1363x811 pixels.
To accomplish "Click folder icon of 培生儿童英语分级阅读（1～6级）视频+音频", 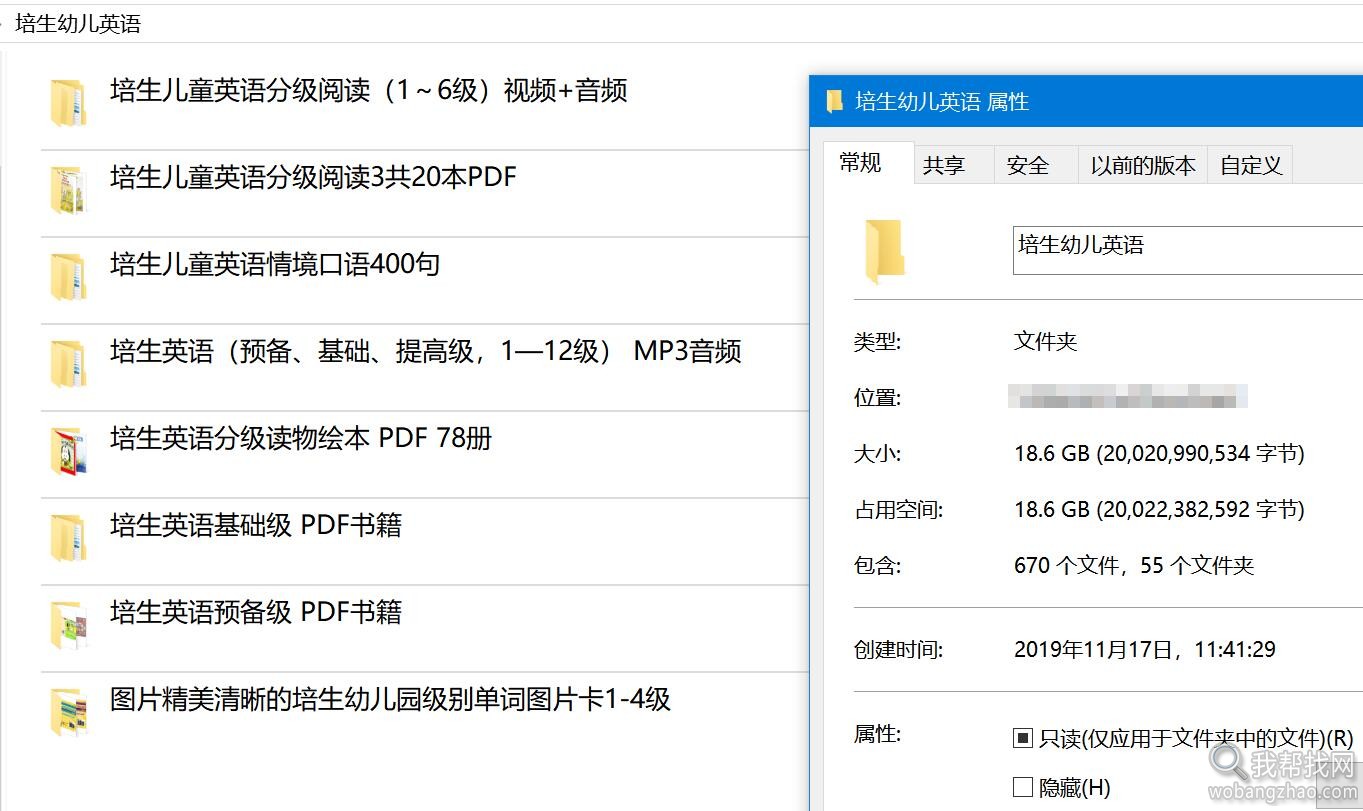I will (68, 104).
